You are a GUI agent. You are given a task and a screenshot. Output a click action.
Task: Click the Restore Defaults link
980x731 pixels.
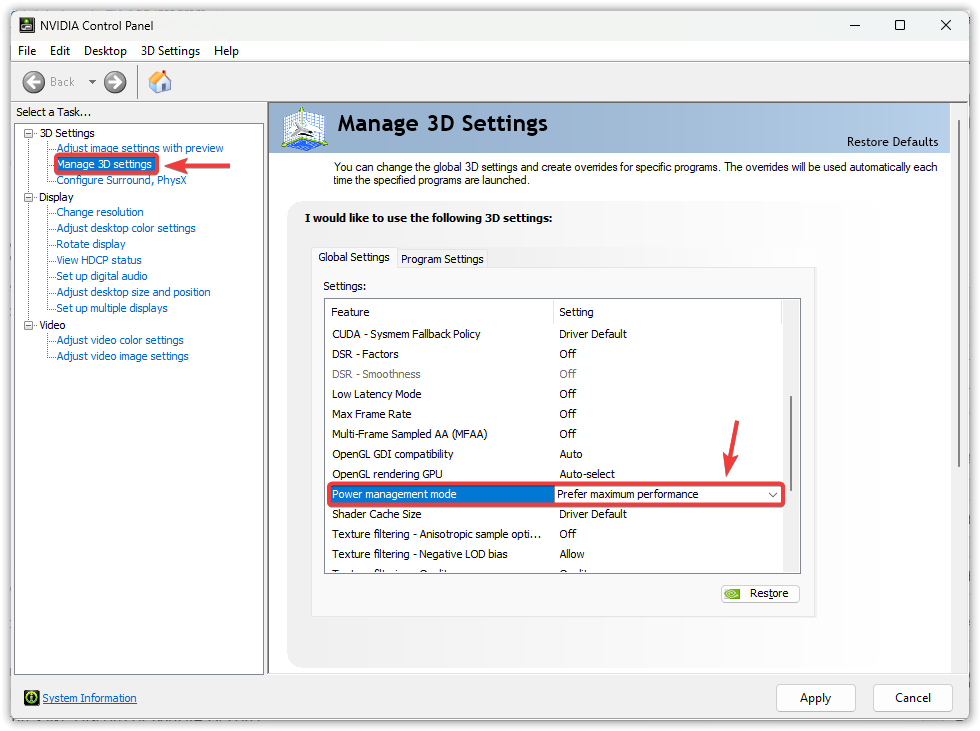892,142
